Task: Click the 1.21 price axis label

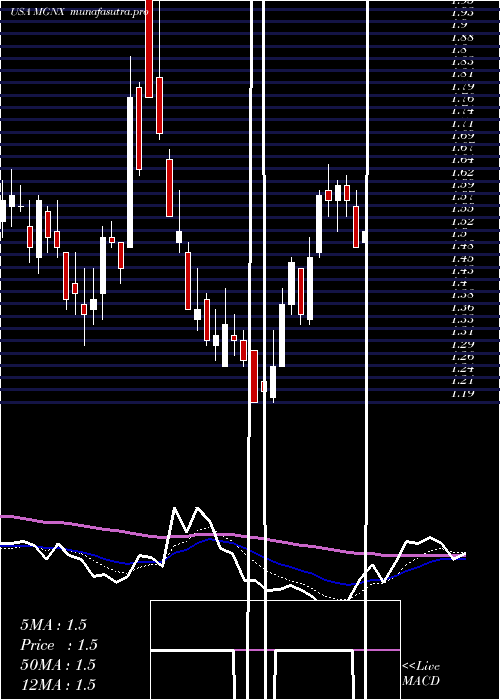Action: coord(462,381)
